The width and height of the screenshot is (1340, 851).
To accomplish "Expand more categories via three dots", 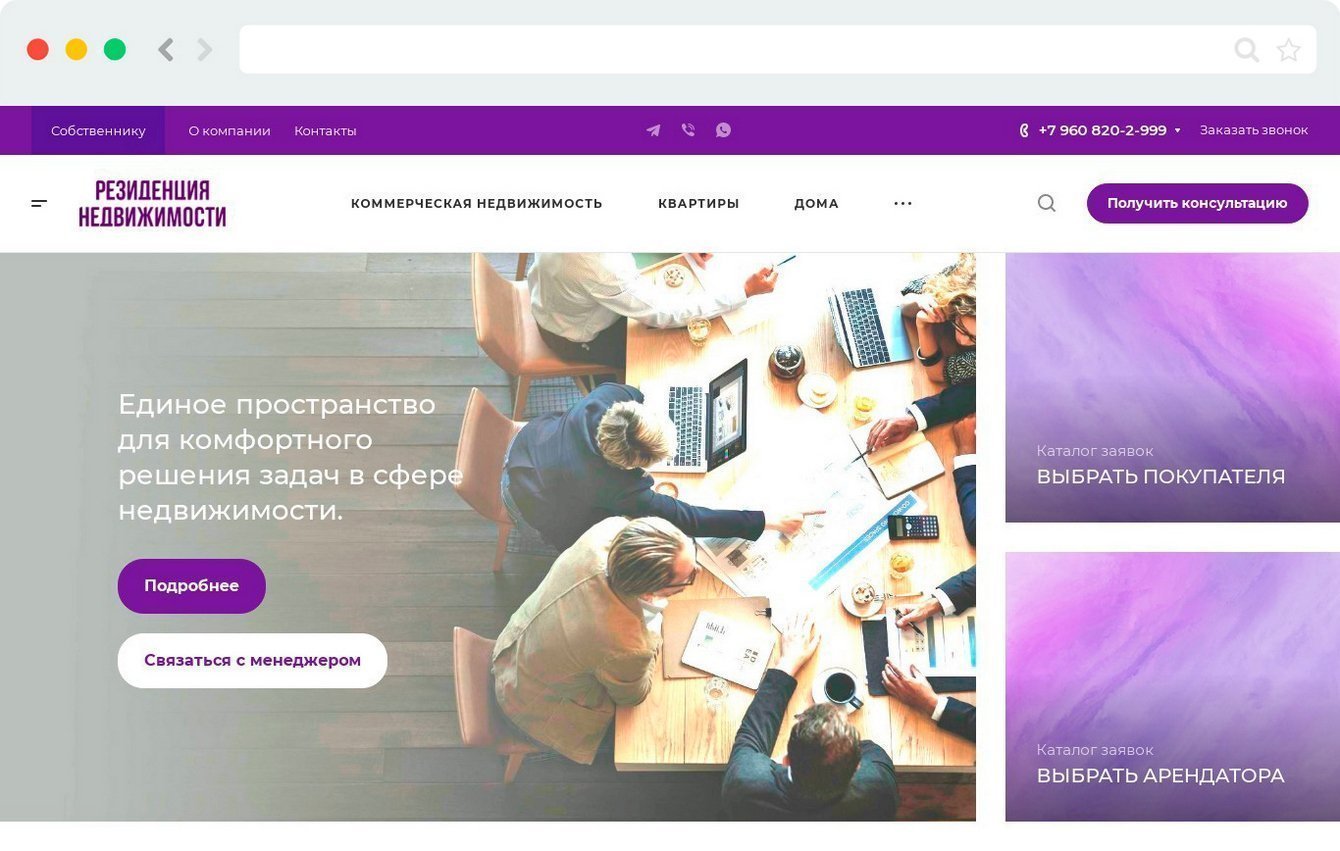I will point(903,203).
